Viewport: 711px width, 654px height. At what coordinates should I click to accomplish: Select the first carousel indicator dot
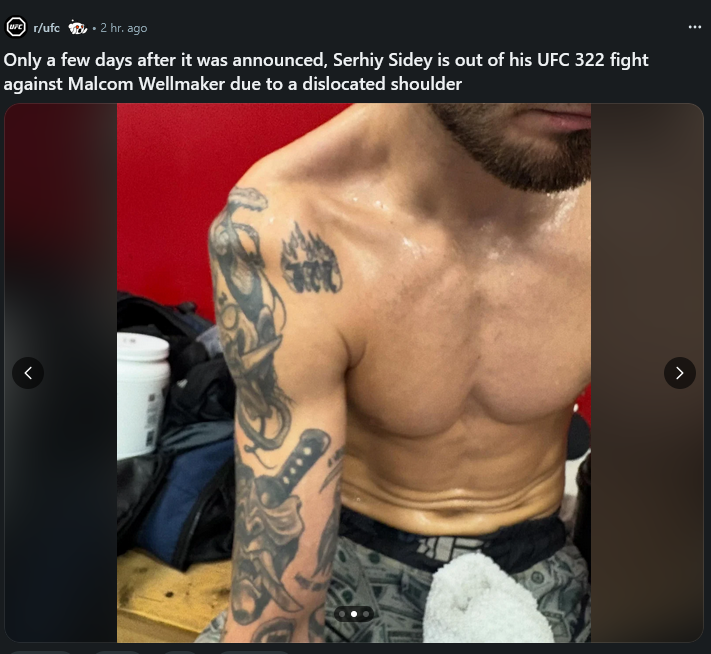click(342, 614)
